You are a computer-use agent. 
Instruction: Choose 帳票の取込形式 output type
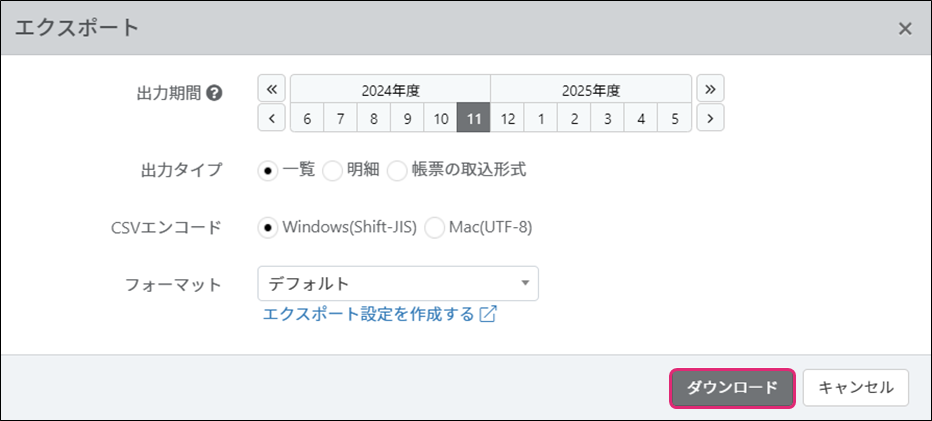[397, 170]
